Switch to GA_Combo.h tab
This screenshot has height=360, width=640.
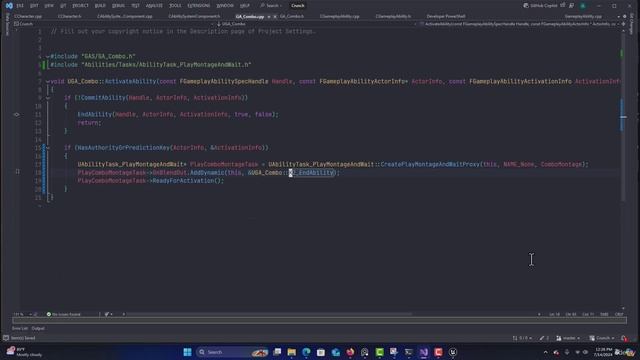292,16
